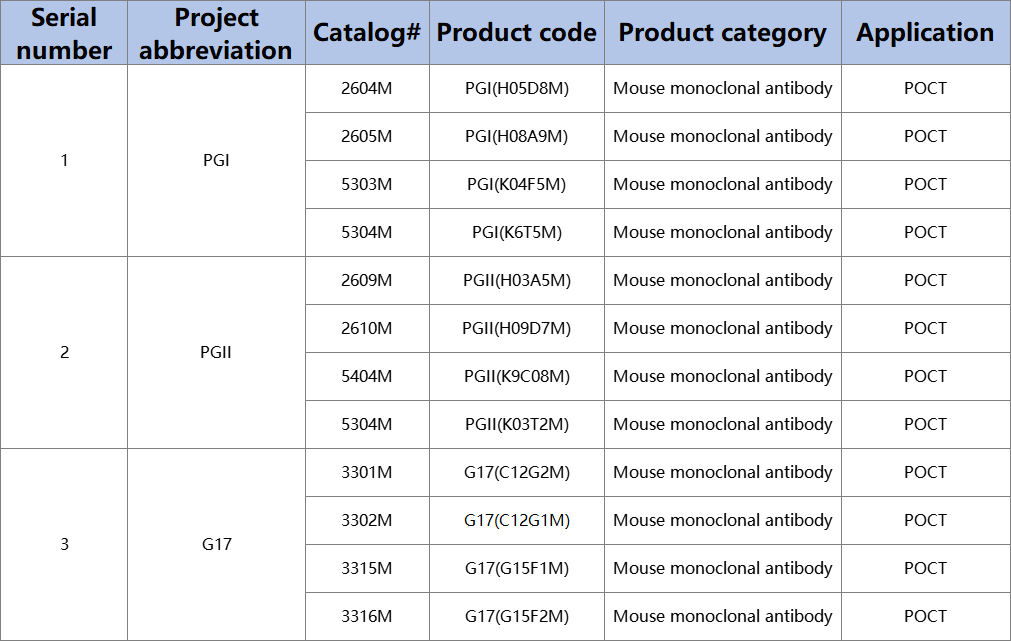Select product code PGII(K03T2M)
Viewport: 1011px width, 641px height.
click(516, 424)
